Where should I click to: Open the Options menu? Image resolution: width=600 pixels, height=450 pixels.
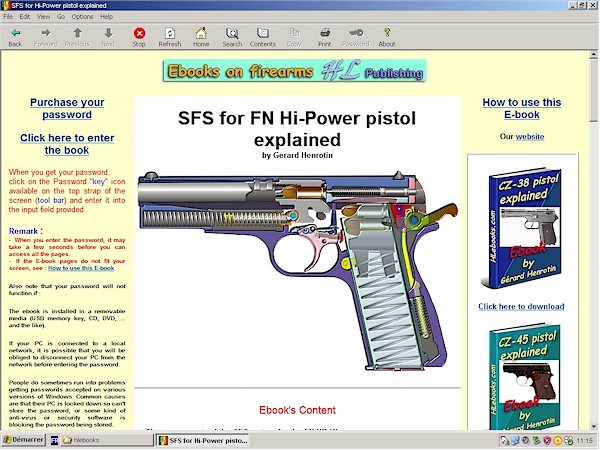click(82, 17)
